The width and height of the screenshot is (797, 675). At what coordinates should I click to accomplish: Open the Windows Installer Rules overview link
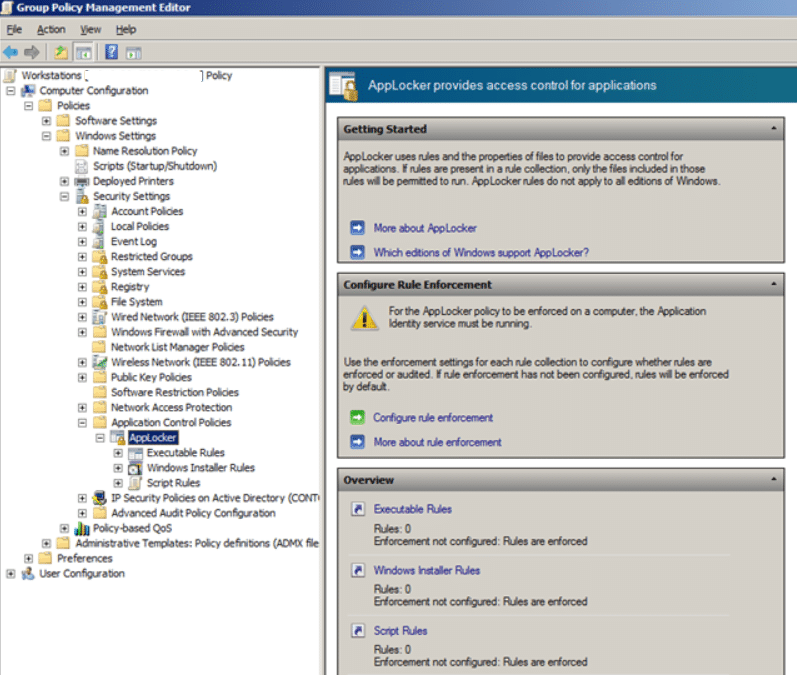pos(426,570)
